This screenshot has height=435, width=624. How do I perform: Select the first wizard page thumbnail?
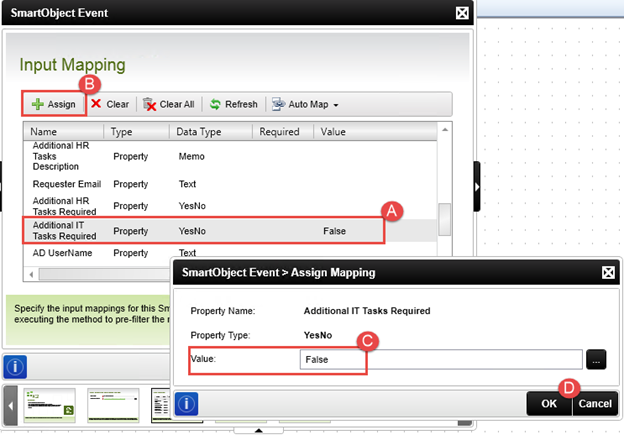(x=49, y=405)
